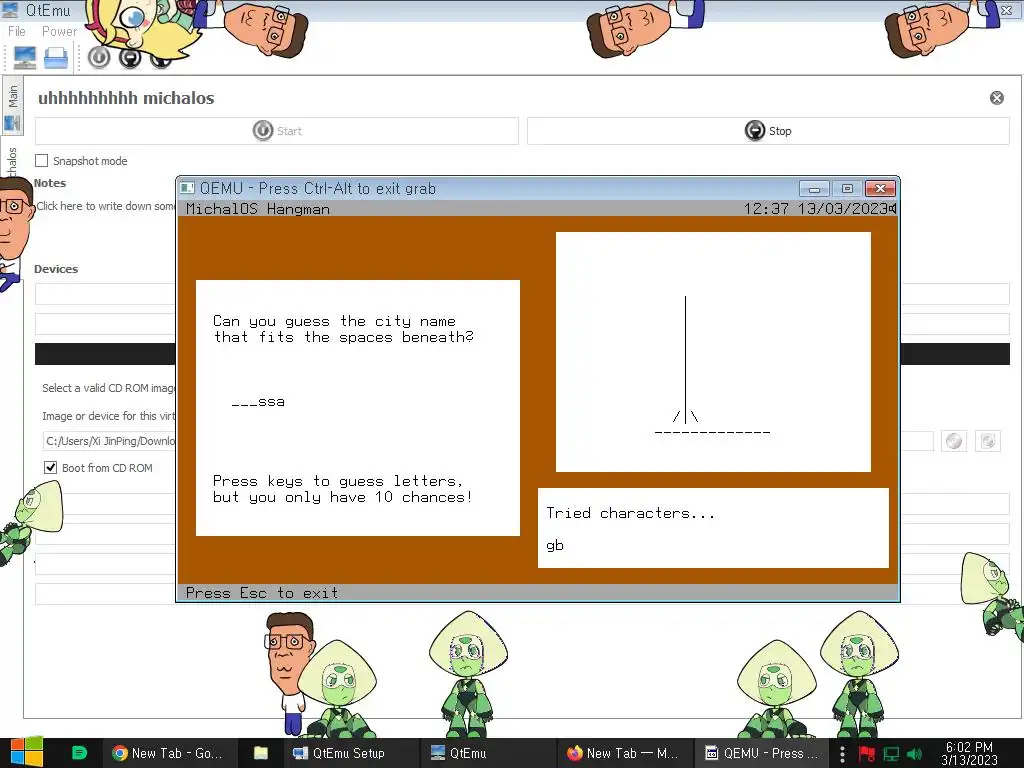The image size is (1024, 768).
Task: Open the Windows Start button
Action: click(x=26, y=752)
